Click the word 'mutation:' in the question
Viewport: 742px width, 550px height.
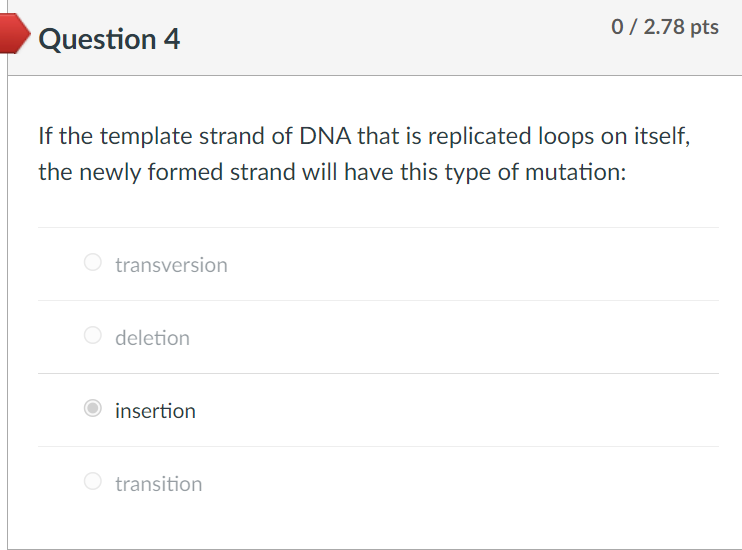575,172
